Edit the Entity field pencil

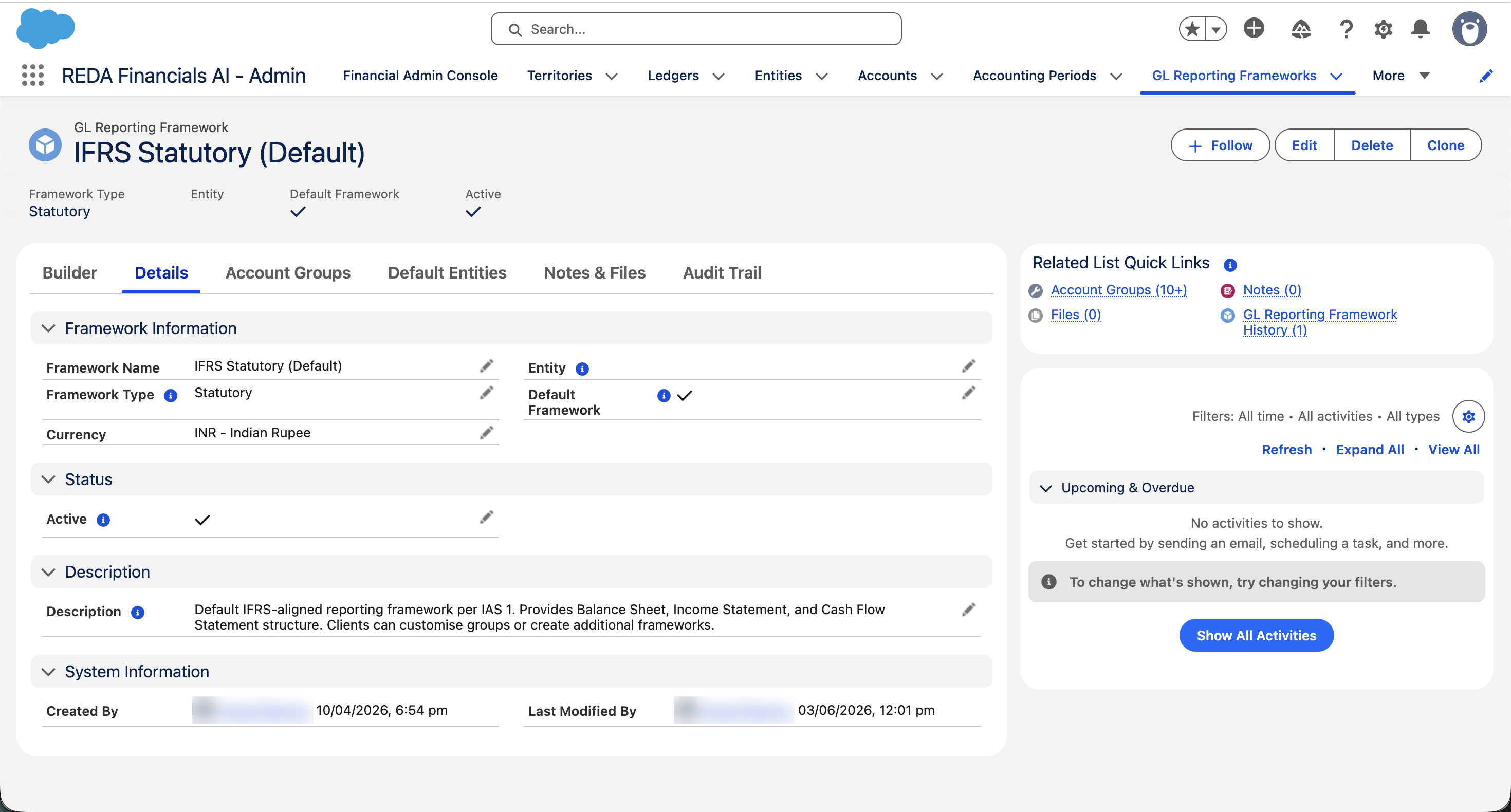[968, 366]
